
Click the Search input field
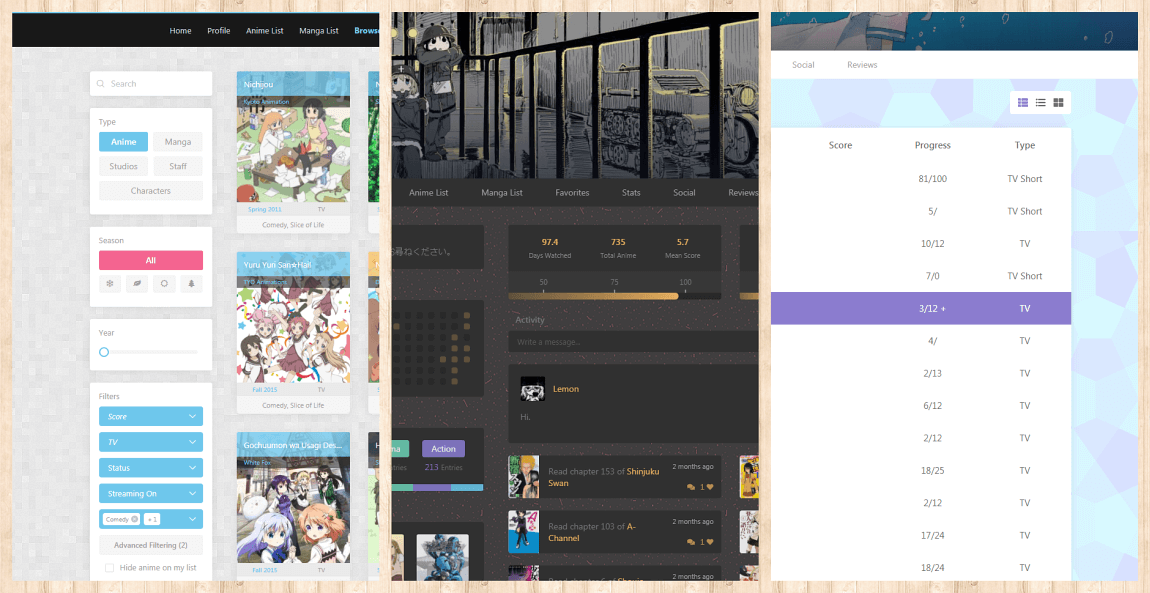point(151,84)
